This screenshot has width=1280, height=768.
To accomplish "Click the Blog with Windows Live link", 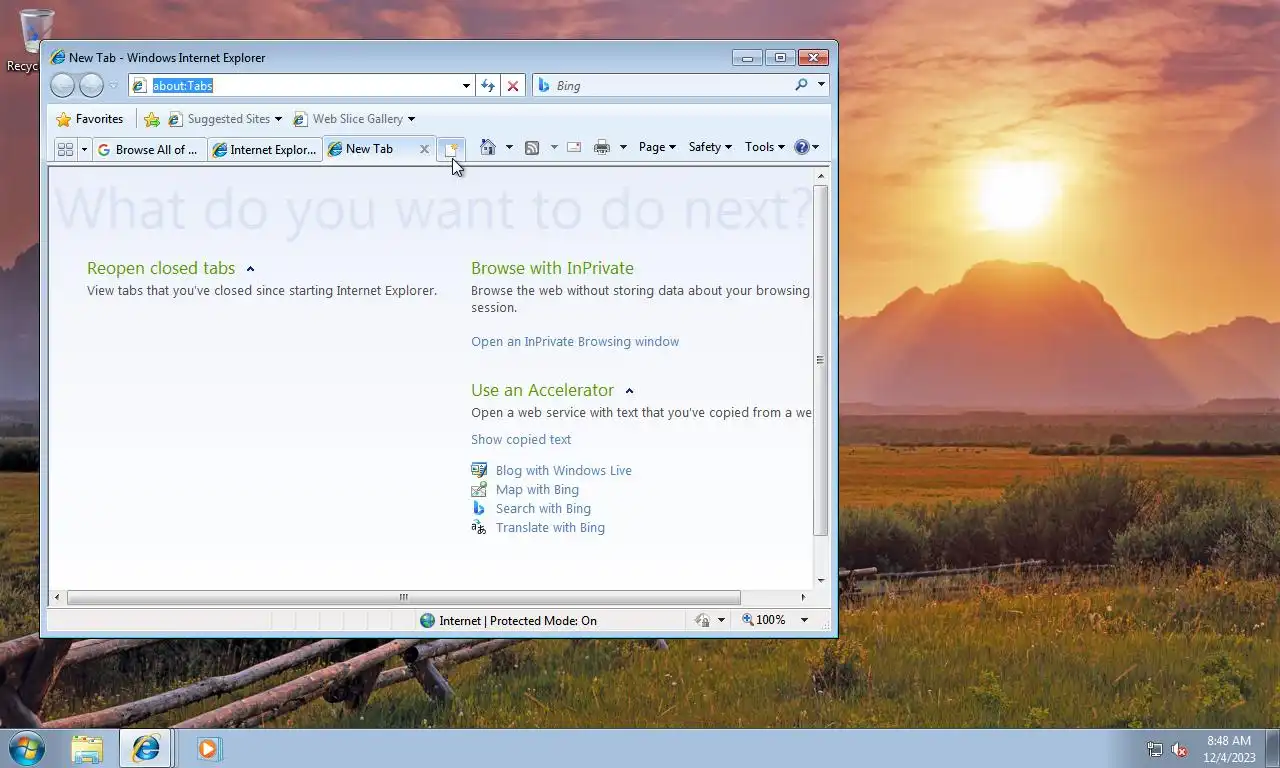I will (564, 471).
